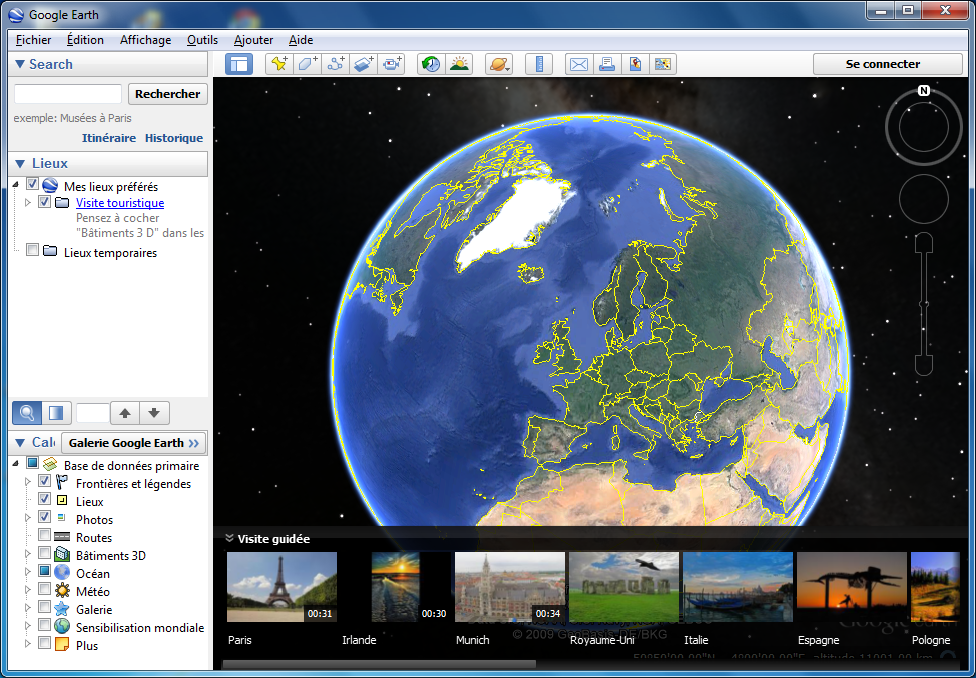The height and width of the screenshot is (678, 976).
Task: Open the Aide menu
Action: (301, 40)
